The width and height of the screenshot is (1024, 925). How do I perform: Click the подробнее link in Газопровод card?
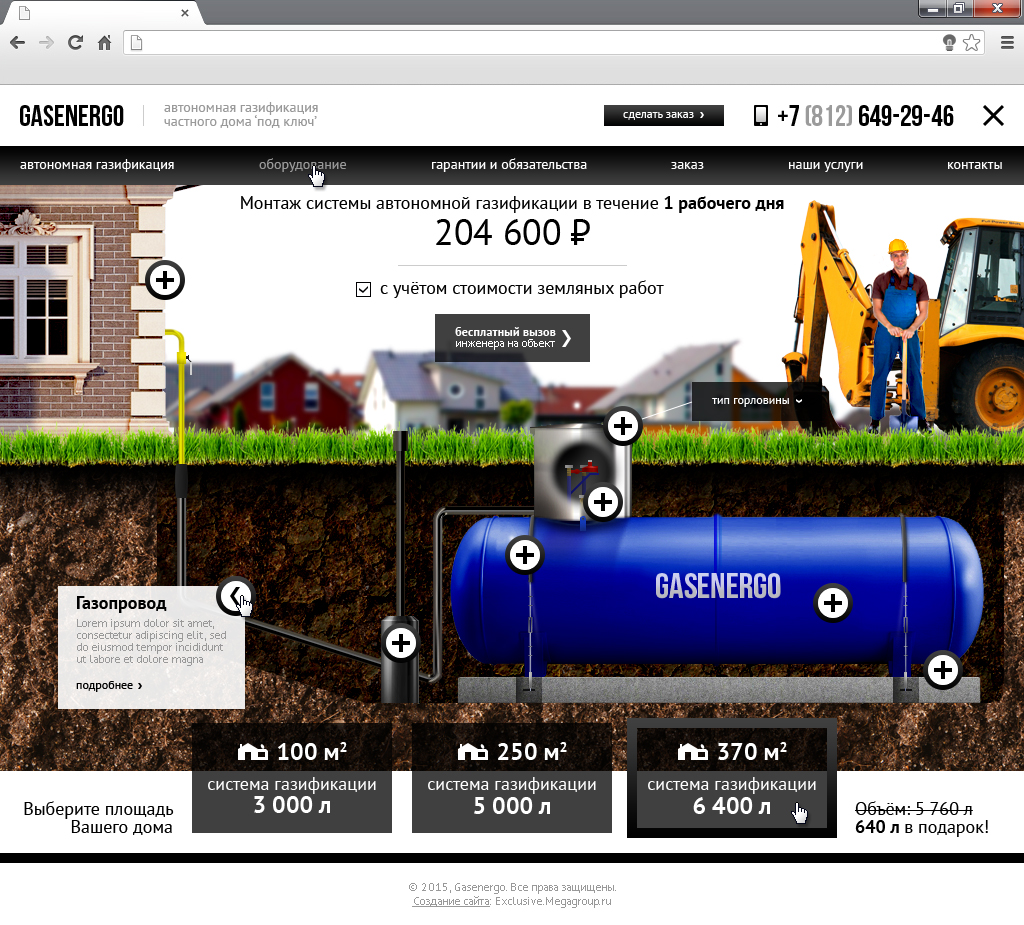108,686
